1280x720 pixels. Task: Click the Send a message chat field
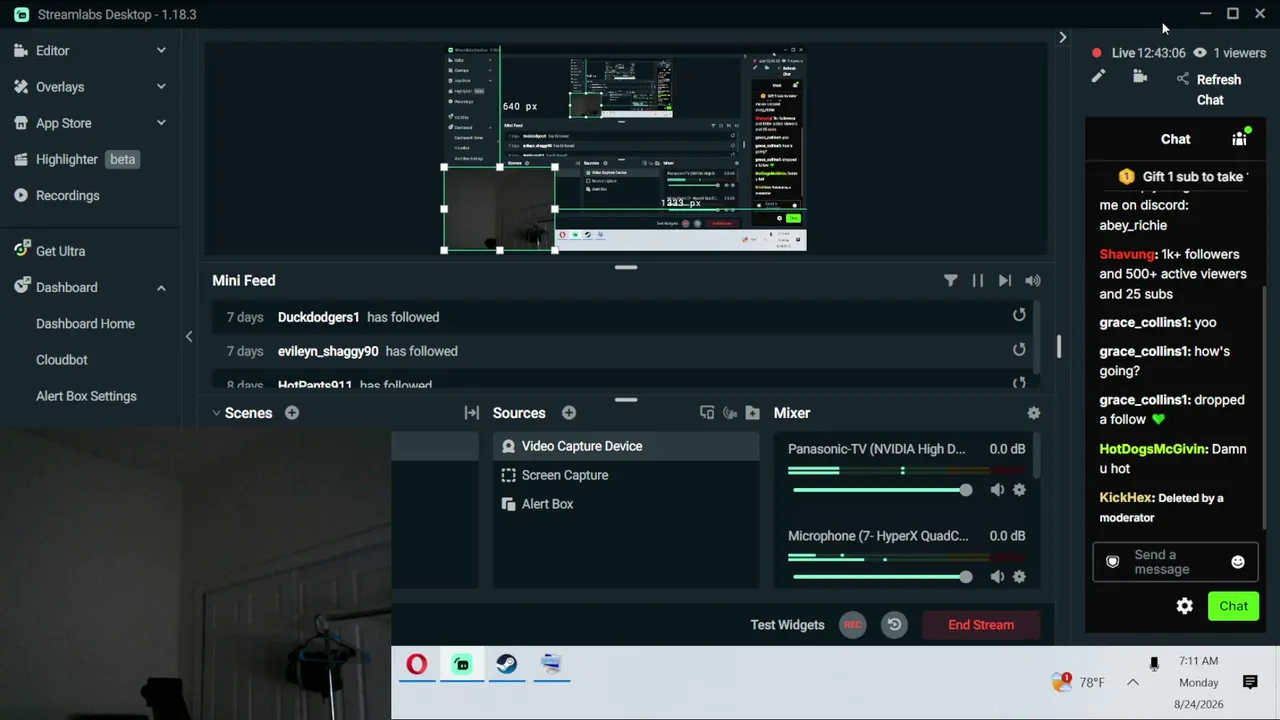point(1175,562)
